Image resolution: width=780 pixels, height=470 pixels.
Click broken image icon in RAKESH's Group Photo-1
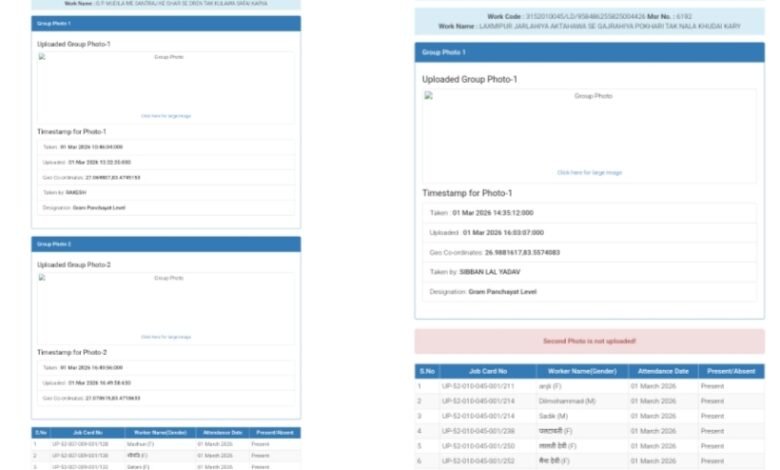(x=42, y=57)
